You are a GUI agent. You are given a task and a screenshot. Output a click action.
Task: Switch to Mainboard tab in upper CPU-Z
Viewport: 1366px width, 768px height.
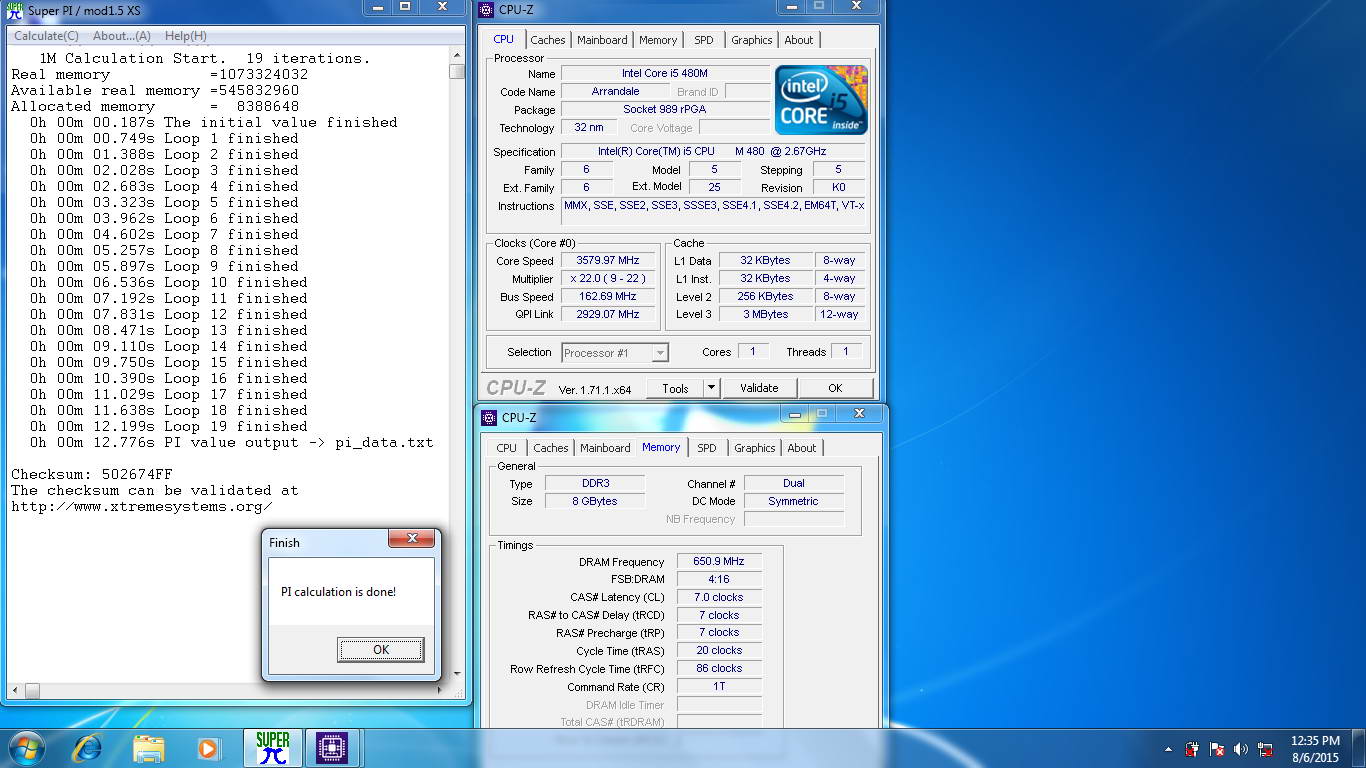602,40
